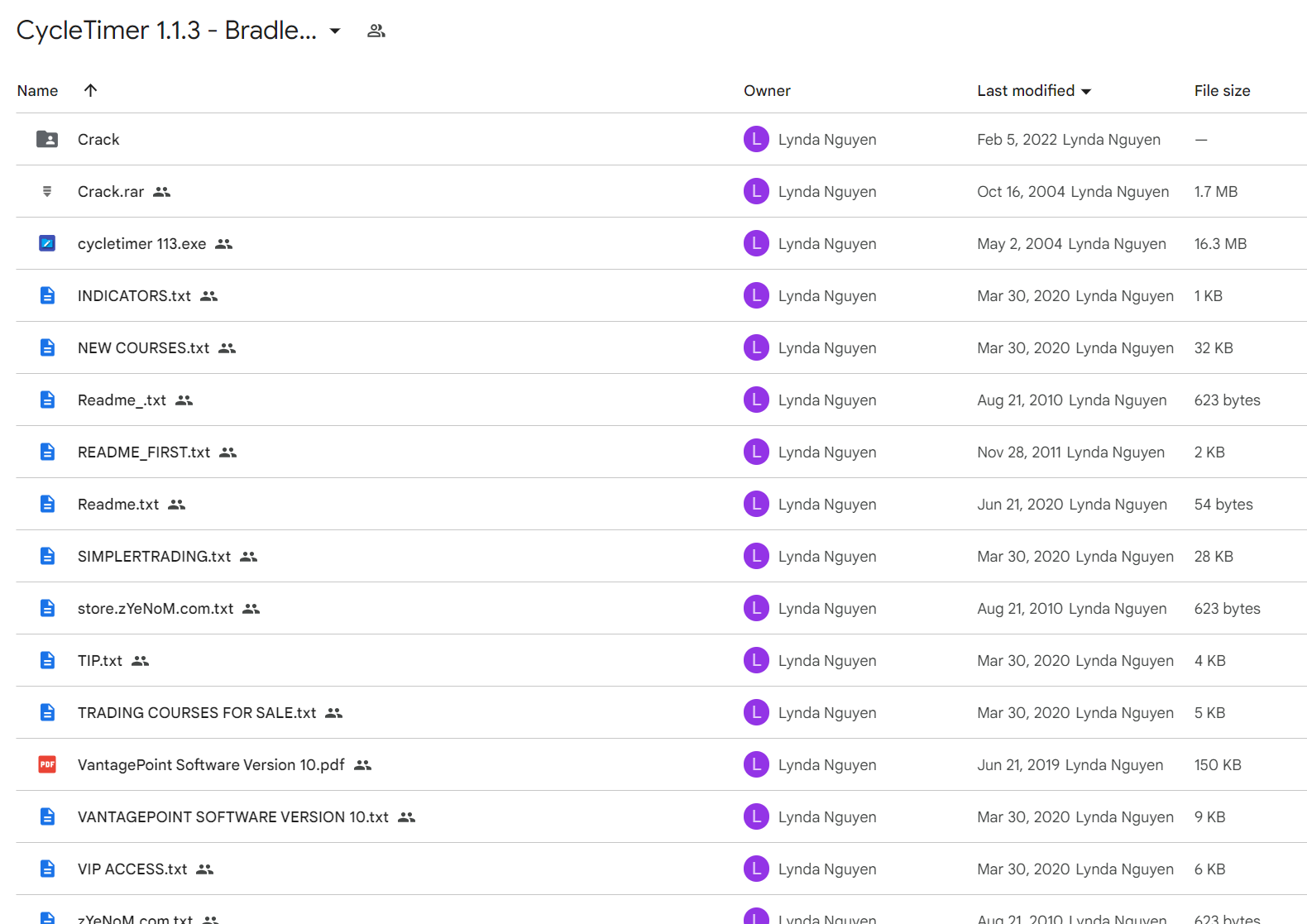Click the shared icon next to Readme_.txt
Viewport: 1307px width, 924px height.
[x=184, y=400]
